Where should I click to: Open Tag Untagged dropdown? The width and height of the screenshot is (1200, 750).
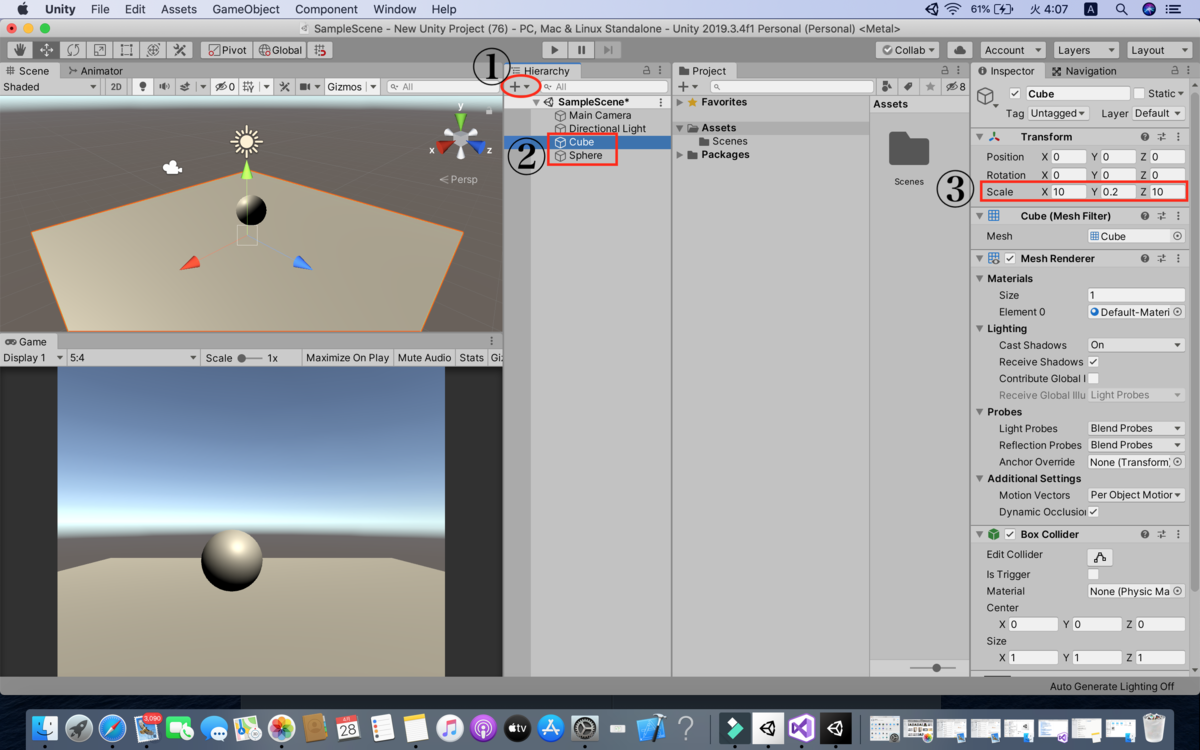click(x=1058, y=113)
